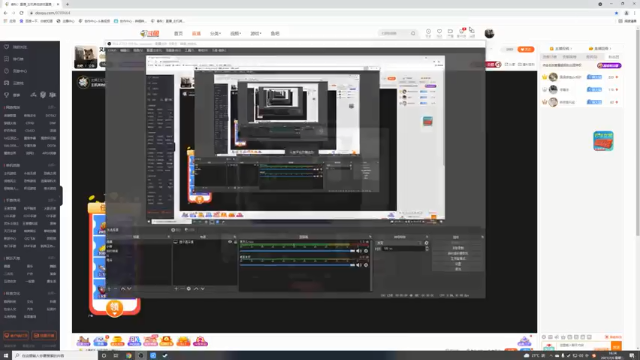640x360 pixels.
Task: Click the first ranked user avatar with crown
Action: coord(553,77)
